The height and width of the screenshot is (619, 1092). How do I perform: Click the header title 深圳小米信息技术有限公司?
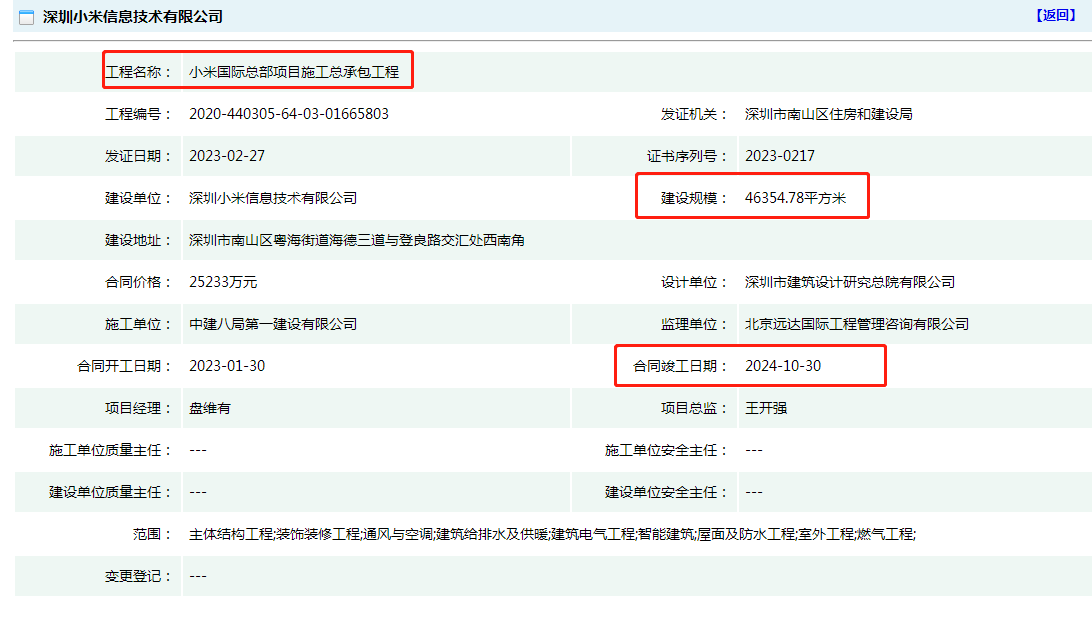[133, 17]
